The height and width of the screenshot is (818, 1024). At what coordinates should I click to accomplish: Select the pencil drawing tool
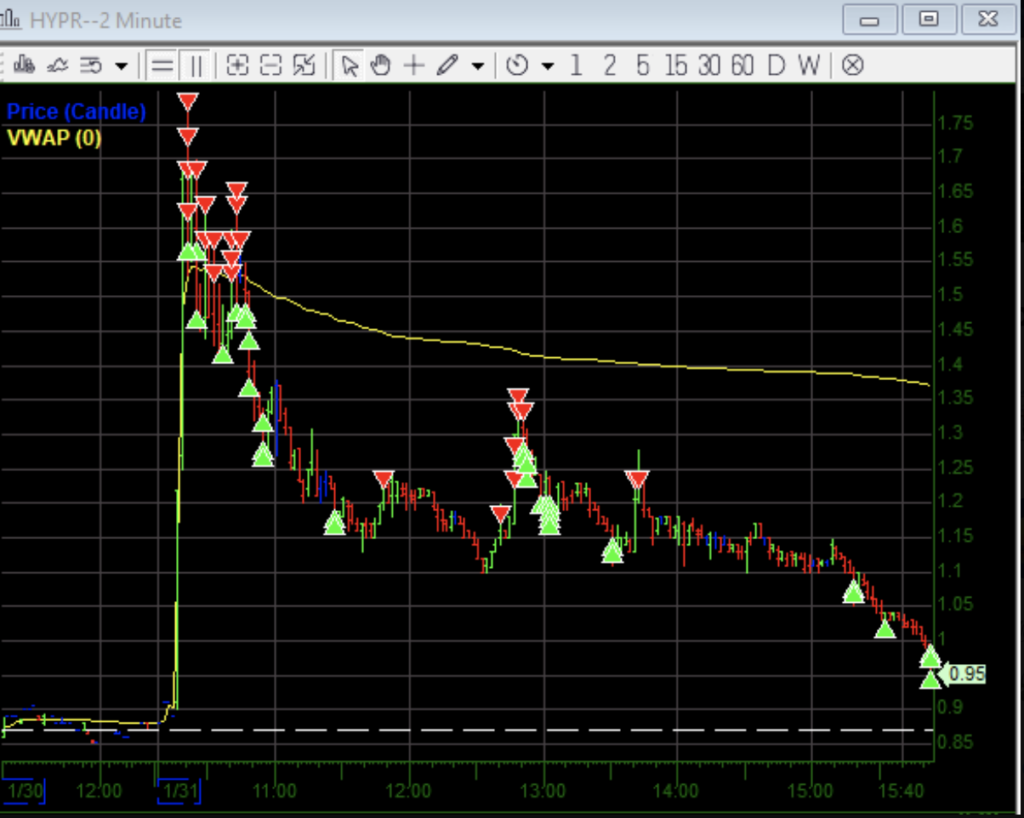point(447,65)
